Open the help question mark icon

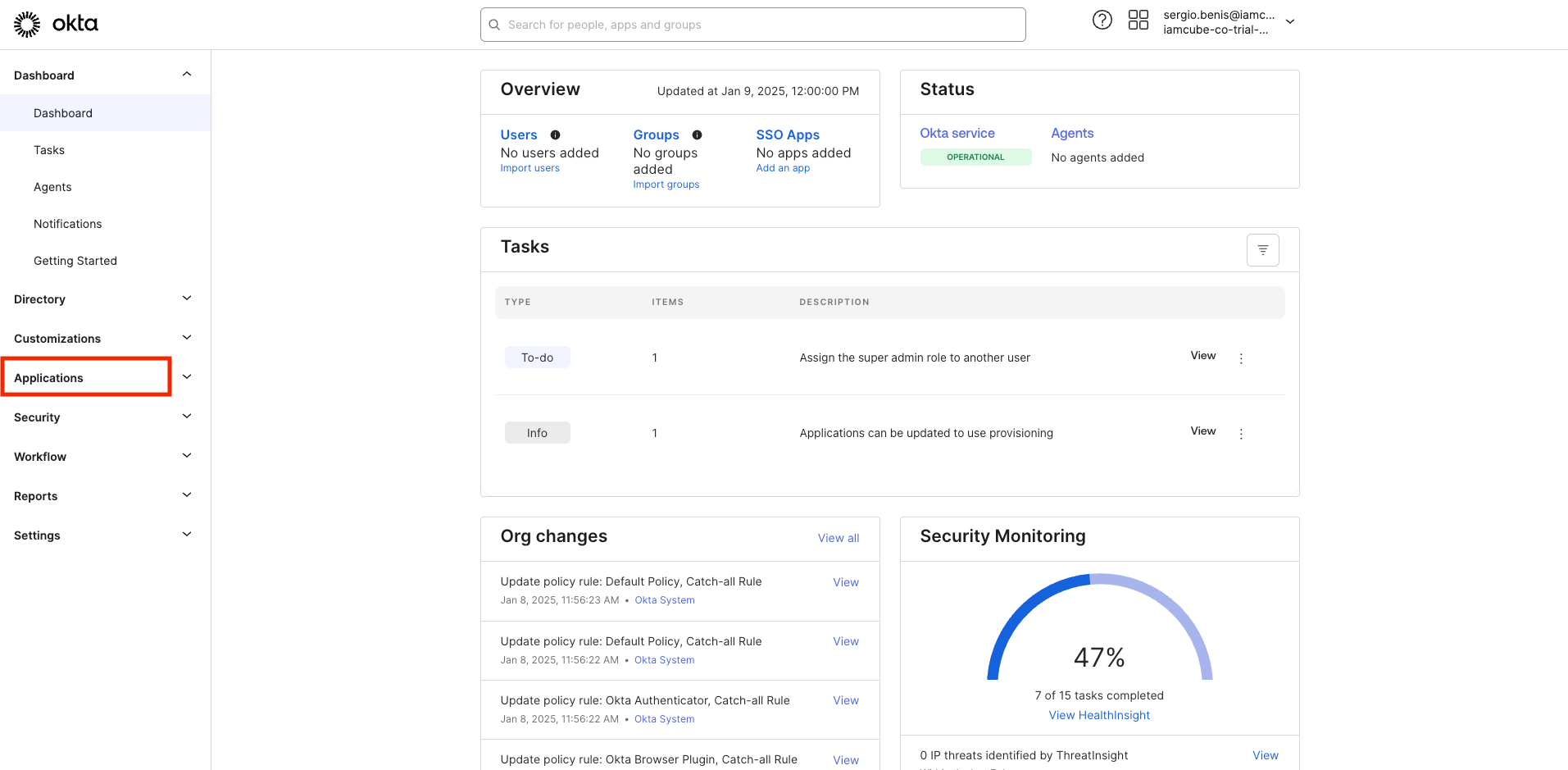tap(1102, 21)
